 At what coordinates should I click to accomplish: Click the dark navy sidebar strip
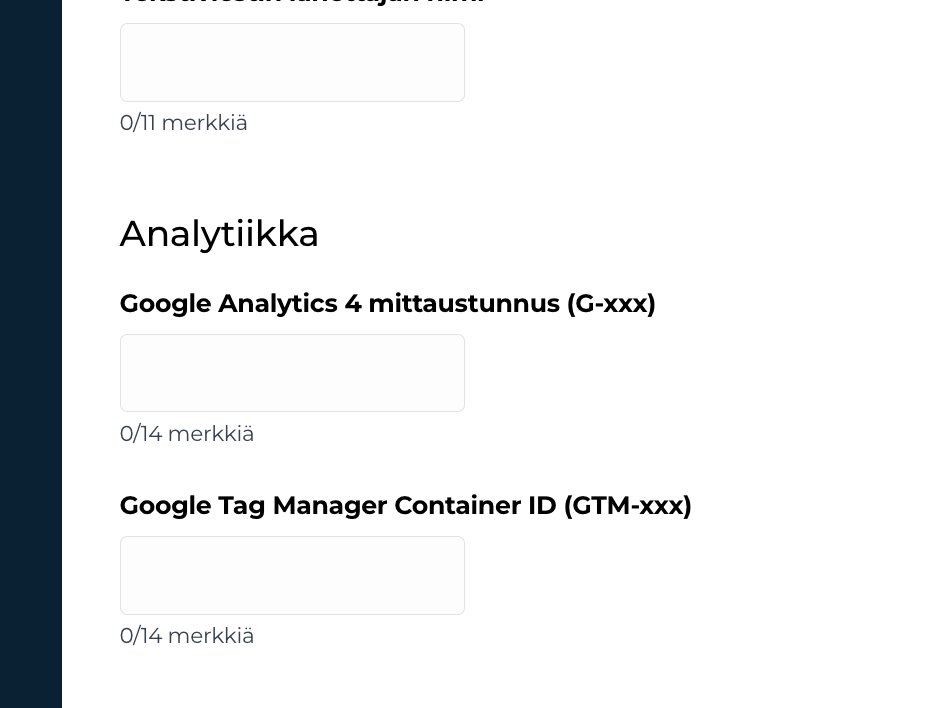pyautogui.click(x=30, y=354)
